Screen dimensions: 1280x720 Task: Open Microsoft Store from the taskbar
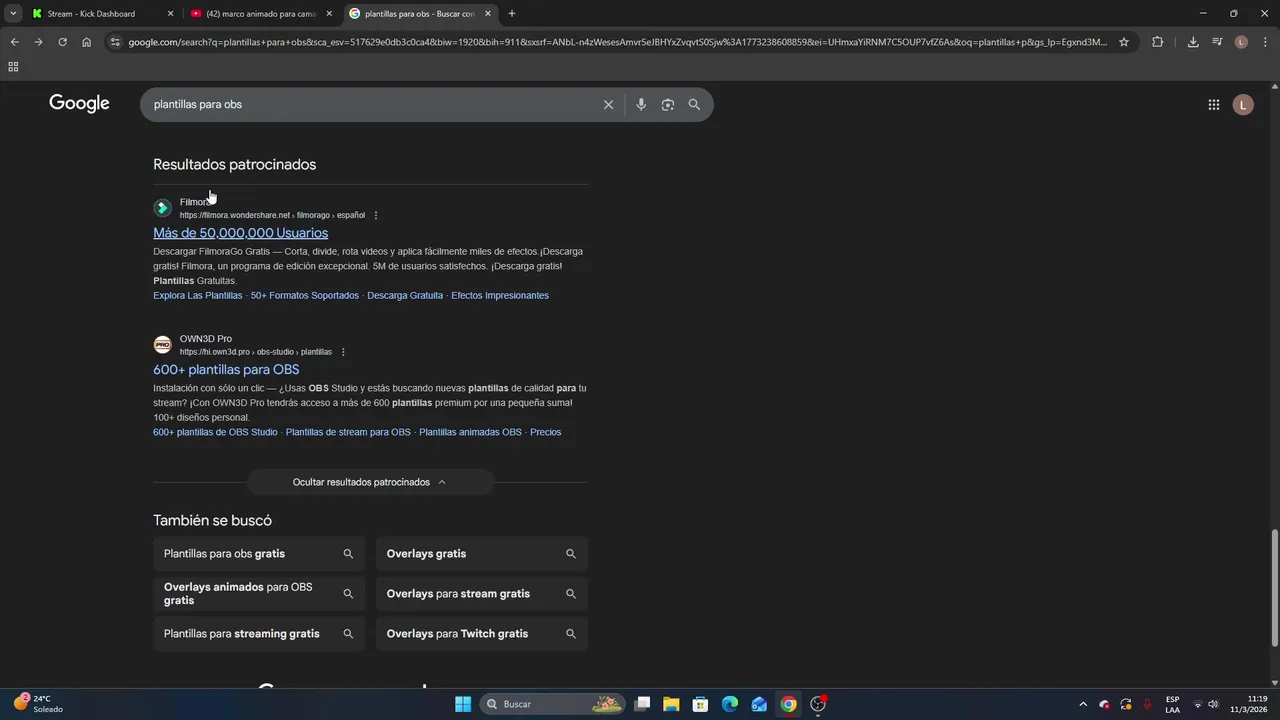tap(701, 704)
